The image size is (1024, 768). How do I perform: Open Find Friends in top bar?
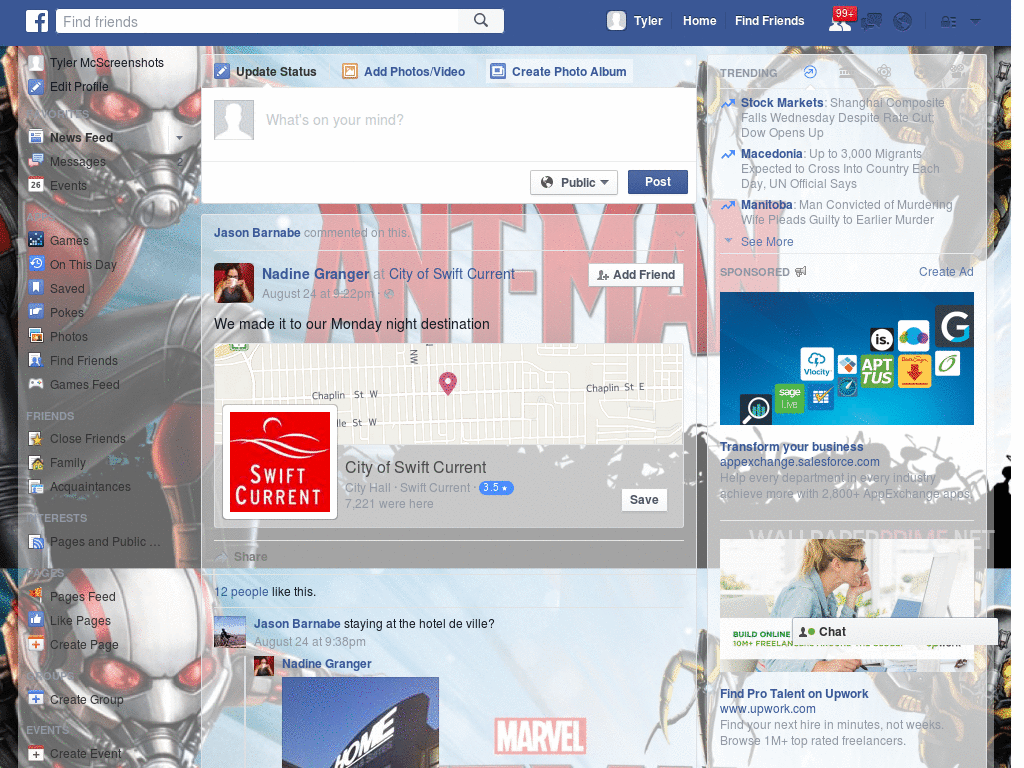(x=769, y=21)
